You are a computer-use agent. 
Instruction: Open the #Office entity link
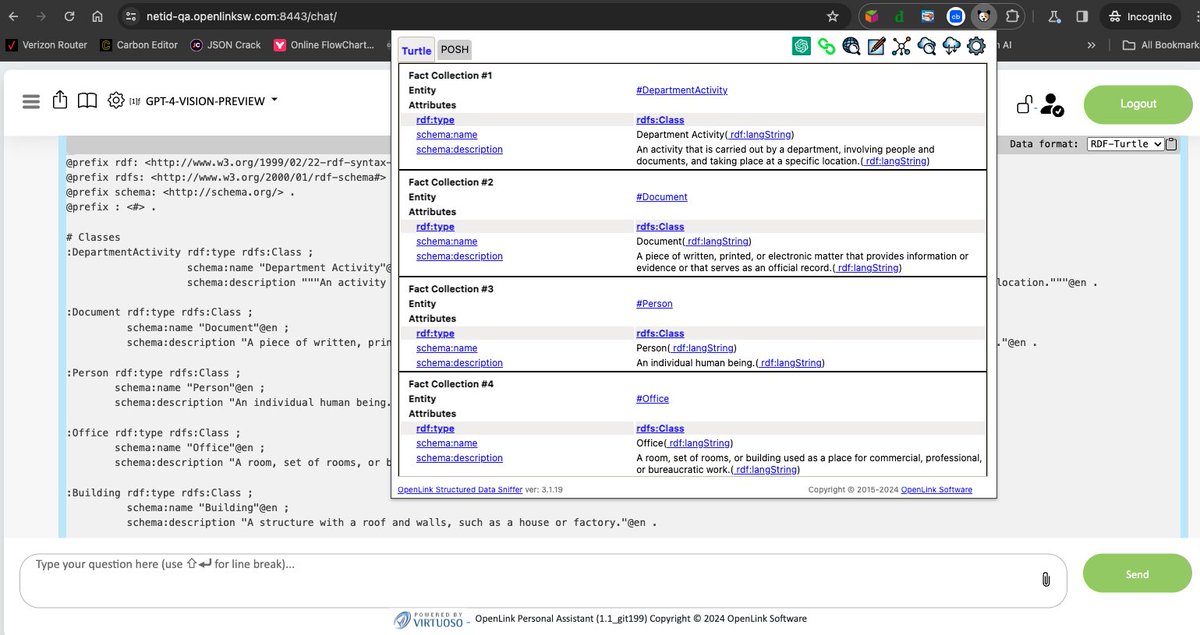pyautogui.click(x=652, y=399)
